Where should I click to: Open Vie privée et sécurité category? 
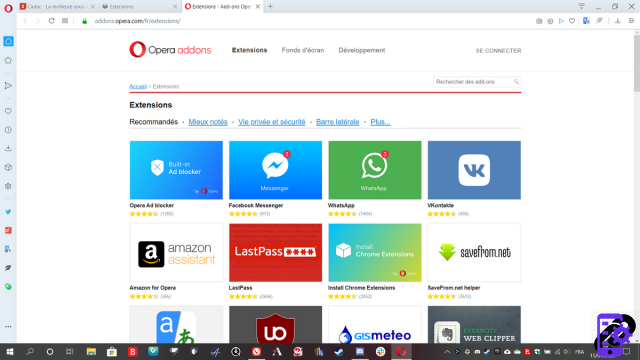pyautogui.click(x=271, y=122)
